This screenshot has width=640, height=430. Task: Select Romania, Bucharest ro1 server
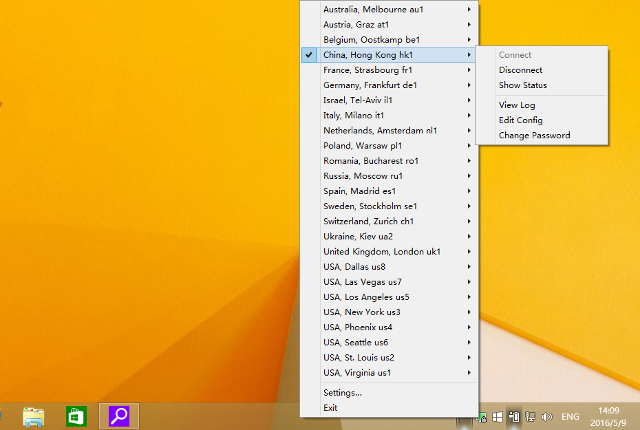[389, 161]
